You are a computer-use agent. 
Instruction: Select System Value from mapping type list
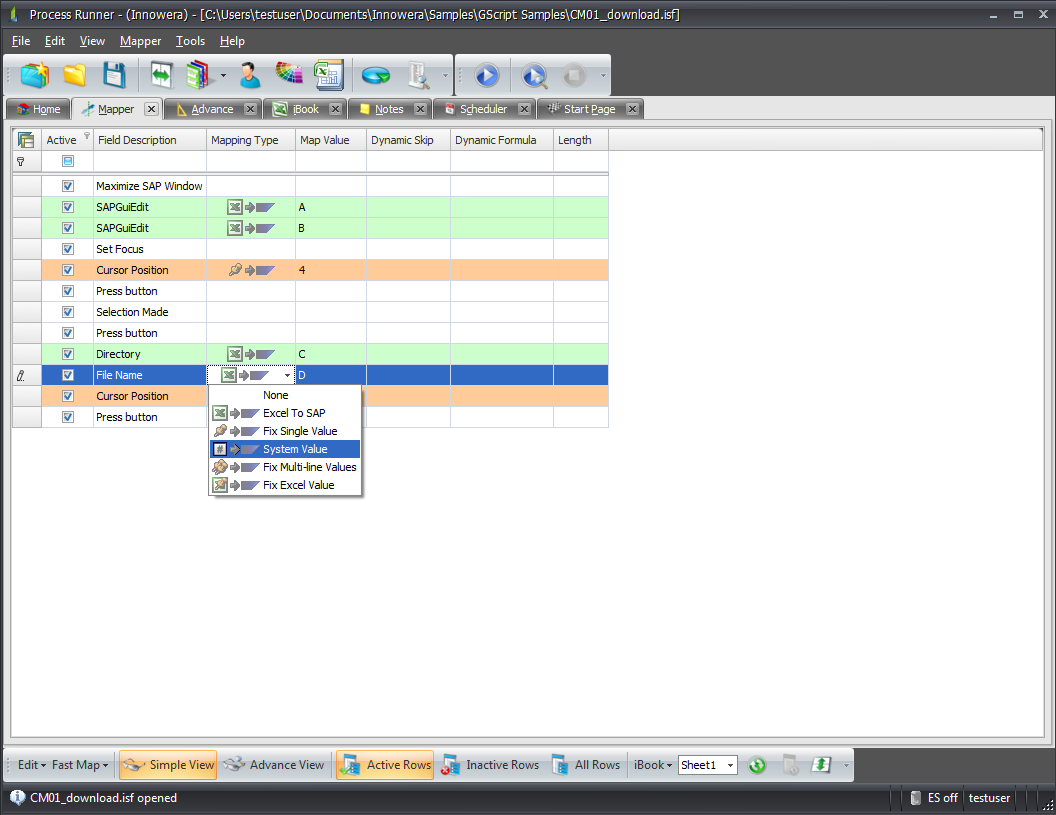(295, 449)
